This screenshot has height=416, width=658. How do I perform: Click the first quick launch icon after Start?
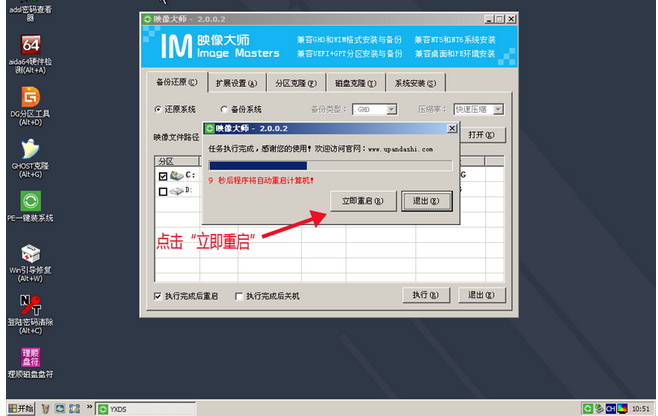pyautogui.click(x=45, y=408)
